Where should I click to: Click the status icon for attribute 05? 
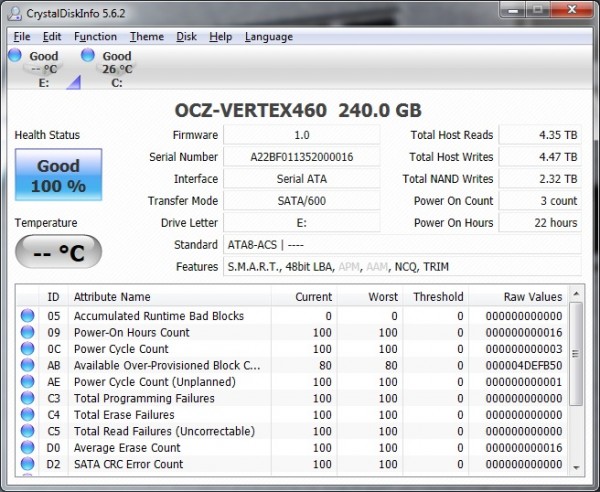coord(27,316)
